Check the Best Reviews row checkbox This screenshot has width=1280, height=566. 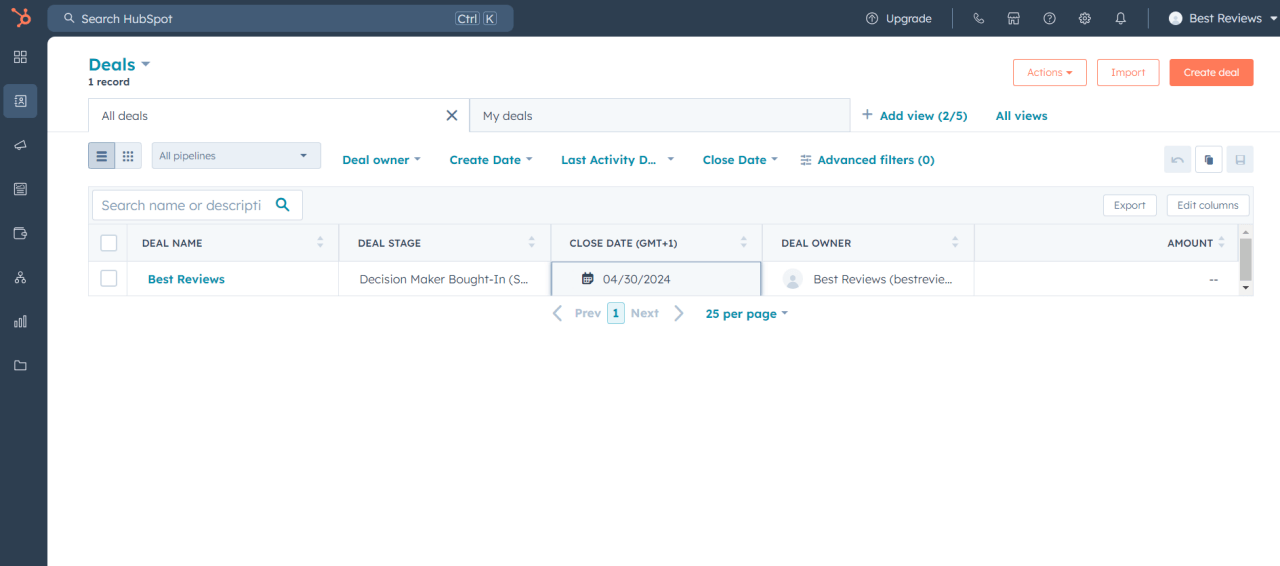[x=109, y=279]
